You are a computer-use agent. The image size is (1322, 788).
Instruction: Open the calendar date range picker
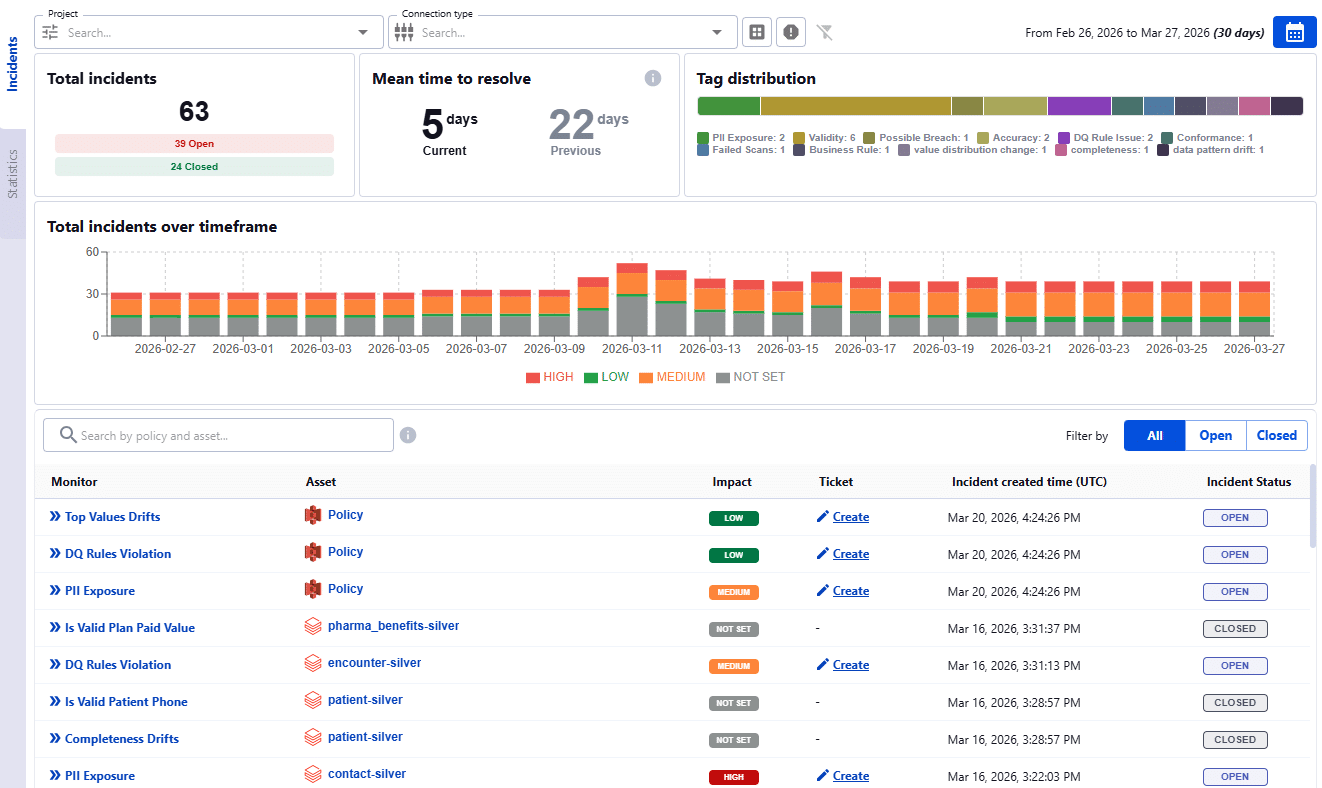pyautogui.click(x=1294, y=31)
